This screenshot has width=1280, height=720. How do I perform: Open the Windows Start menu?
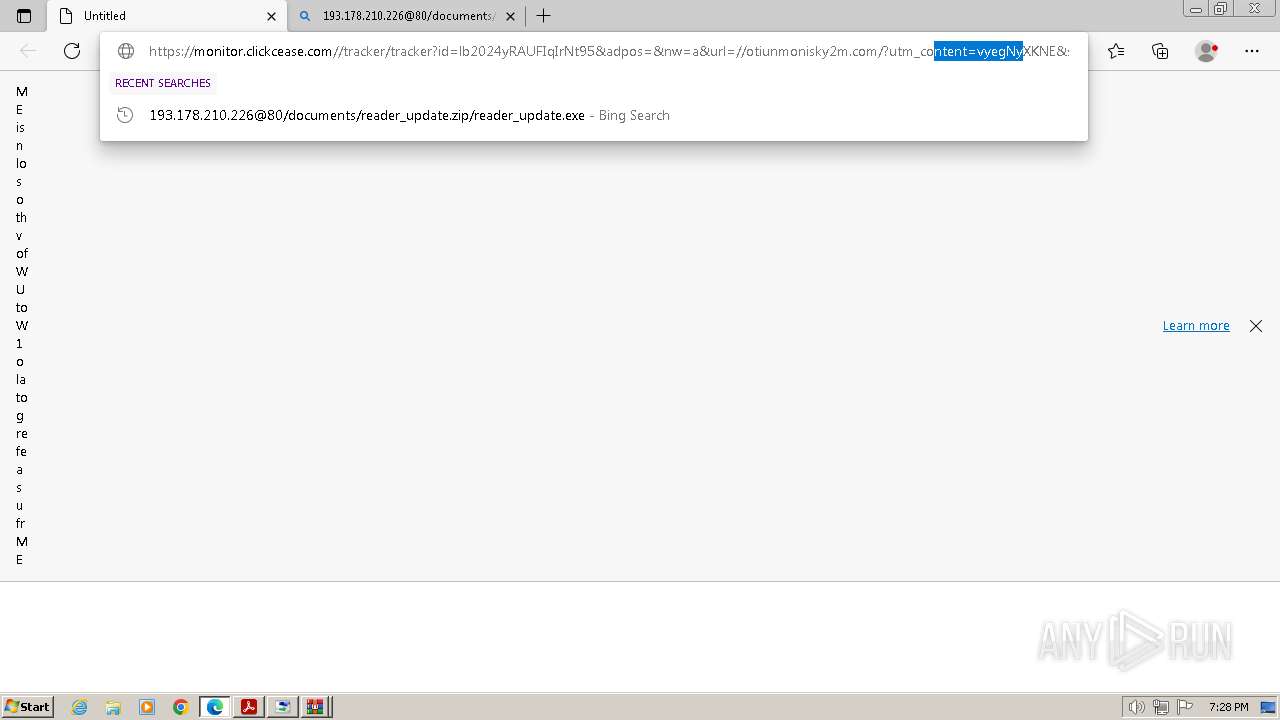point(28,707)
